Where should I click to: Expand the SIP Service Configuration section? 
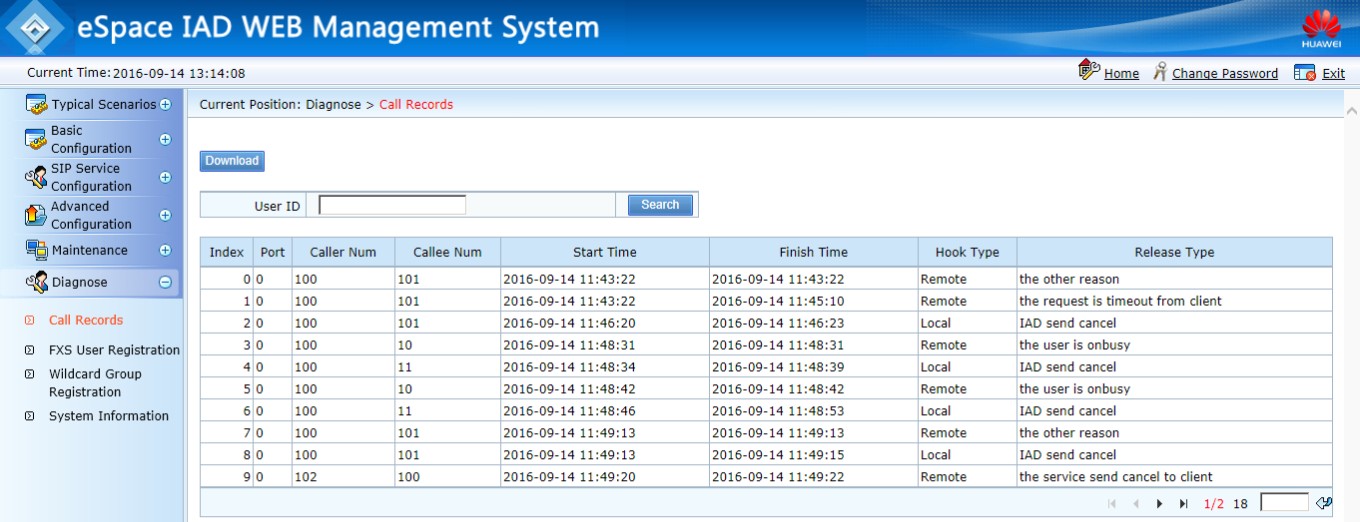[165, 177]
